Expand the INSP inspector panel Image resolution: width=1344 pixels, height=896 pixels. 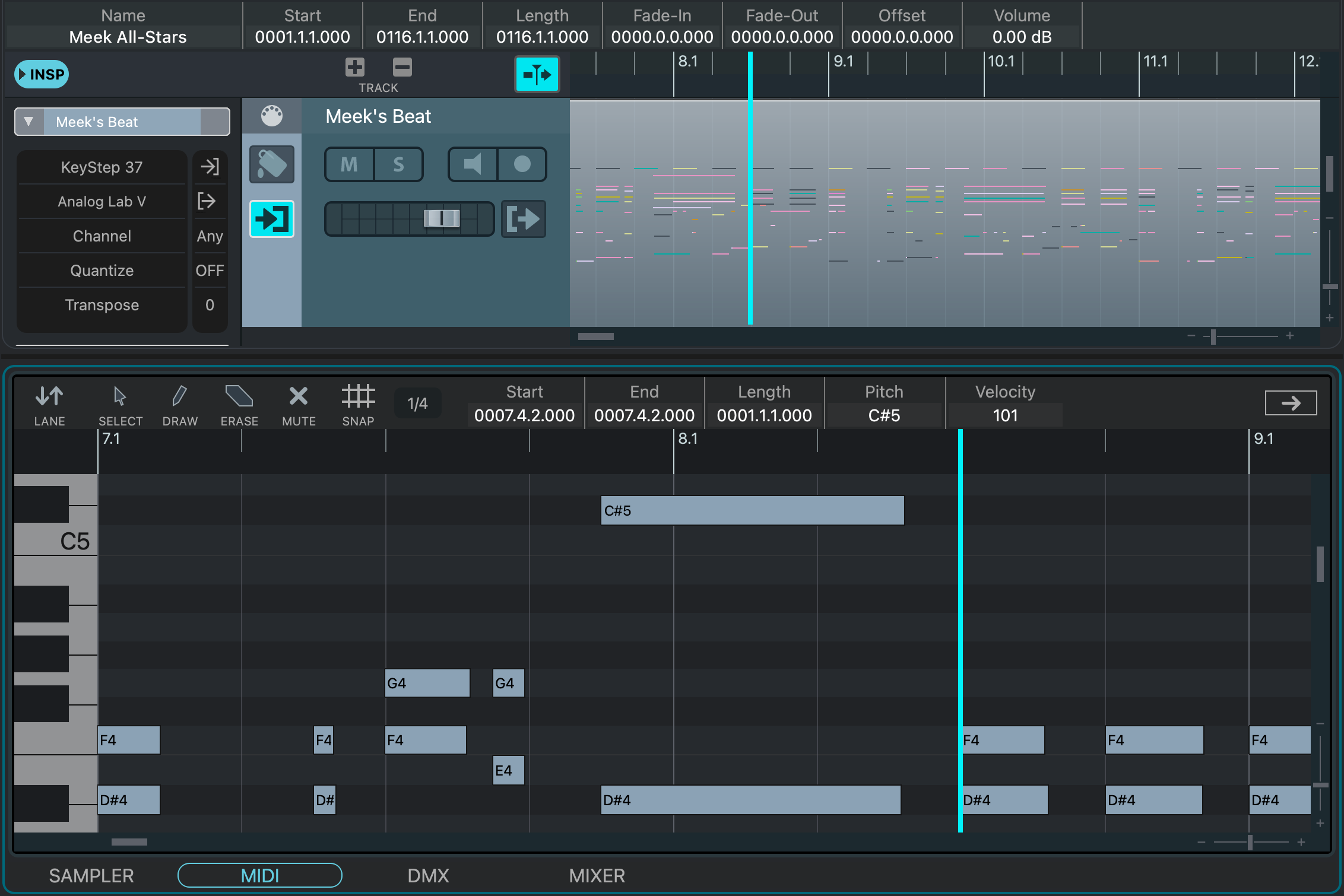click(42, 74)
